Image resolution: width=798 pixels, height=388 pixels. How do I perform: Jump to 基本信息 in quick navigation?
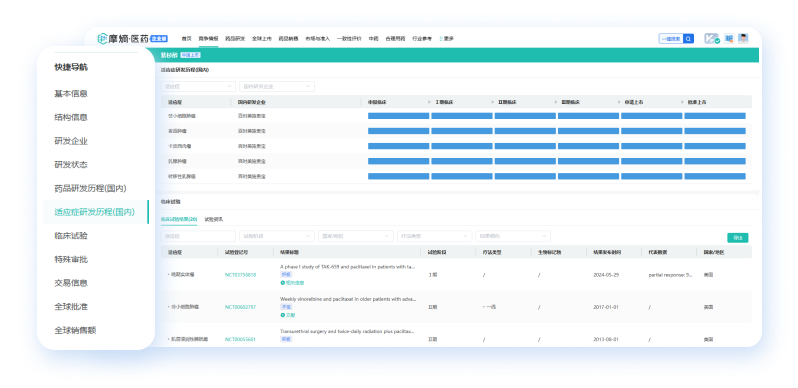click(x=71, y=94)
